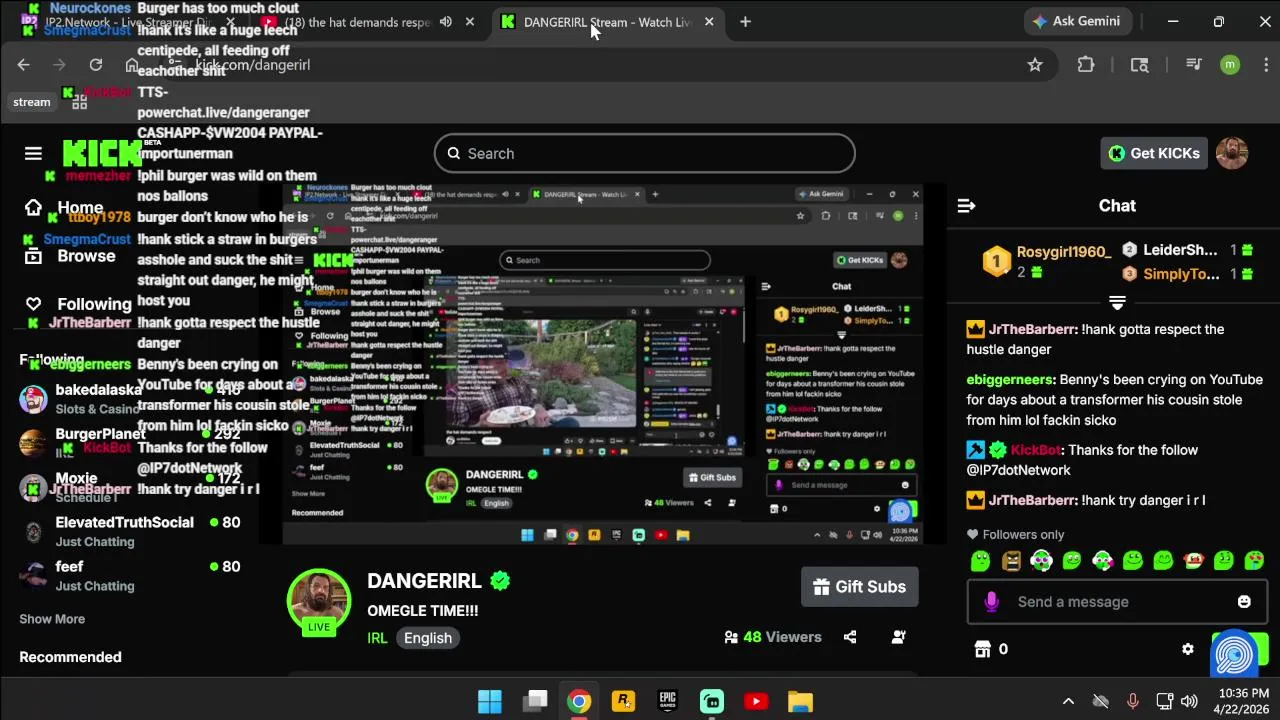Open File Explorer from taskbar

click(x=800, y=702)
